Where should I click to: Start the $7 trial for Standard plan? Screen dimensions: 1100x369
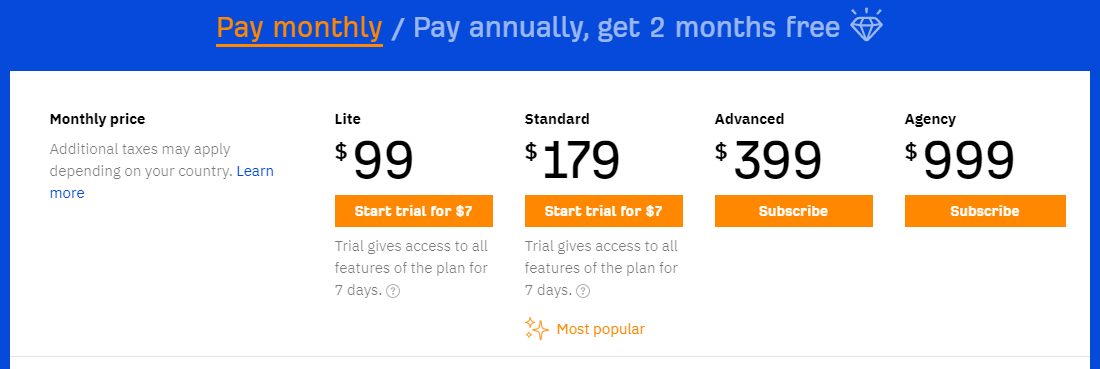[604, 211]
